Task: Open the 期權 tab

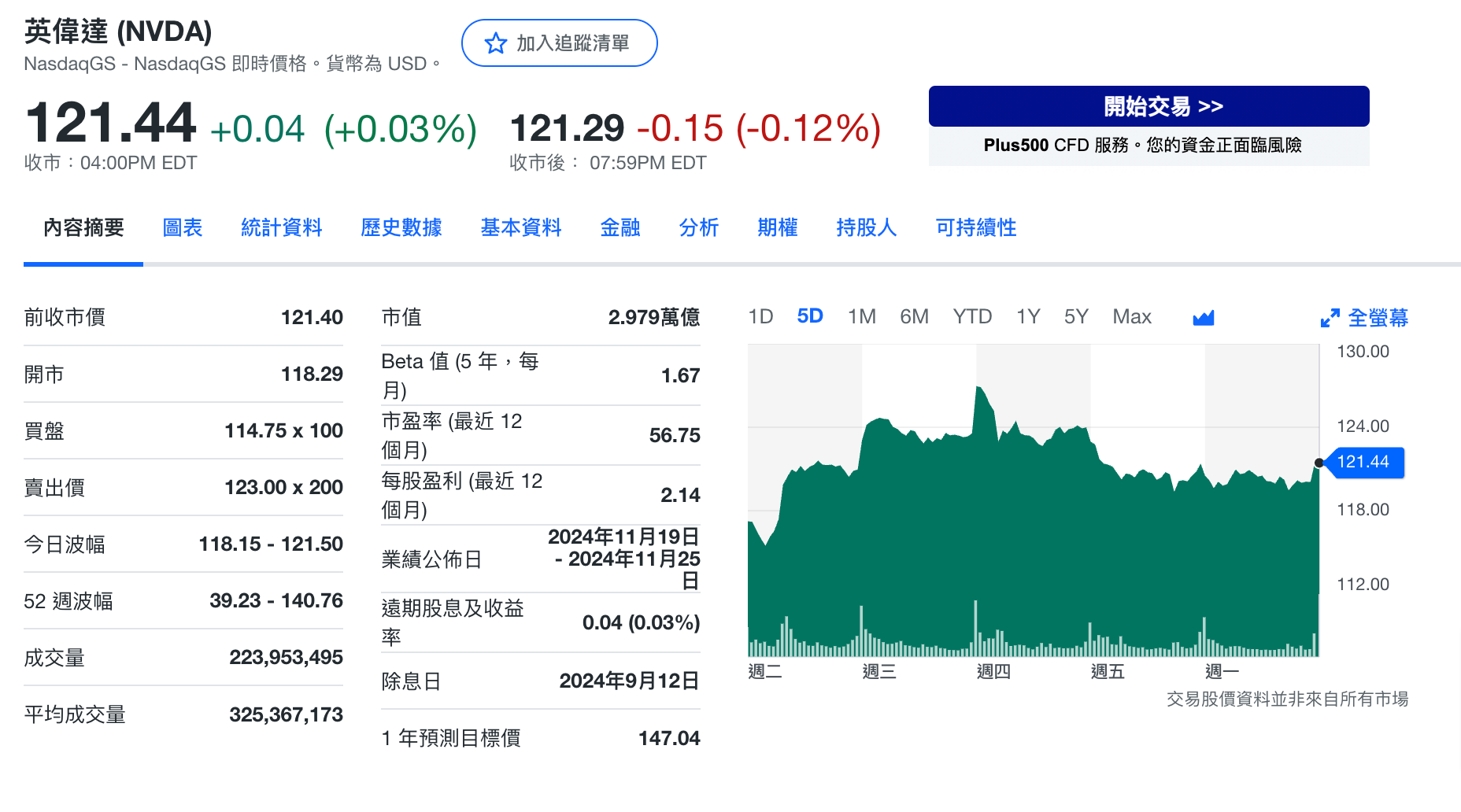Action: tap(777, 227)
